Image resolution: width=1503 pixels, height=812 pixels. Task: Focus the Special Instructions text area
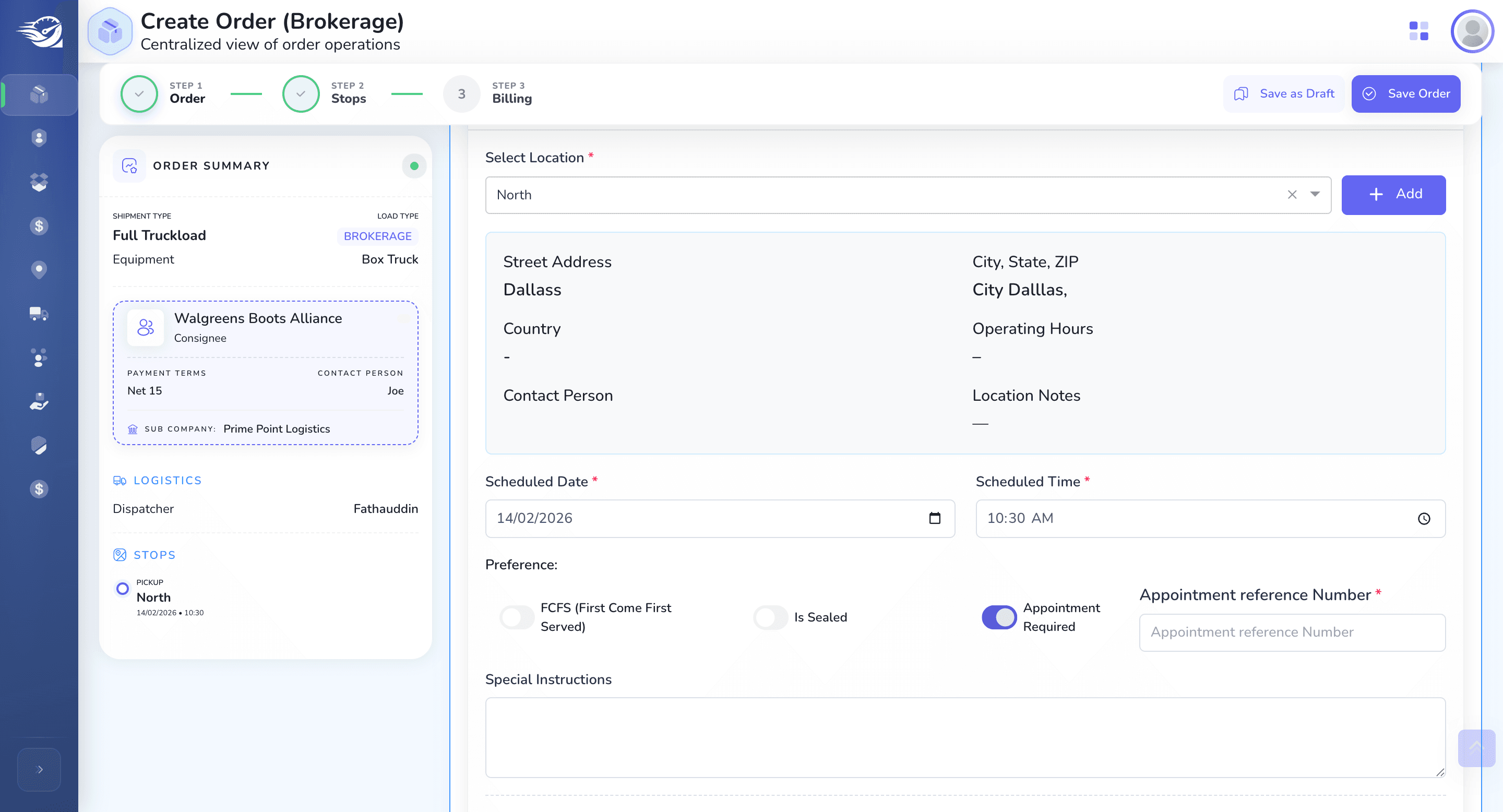(965, 737)
